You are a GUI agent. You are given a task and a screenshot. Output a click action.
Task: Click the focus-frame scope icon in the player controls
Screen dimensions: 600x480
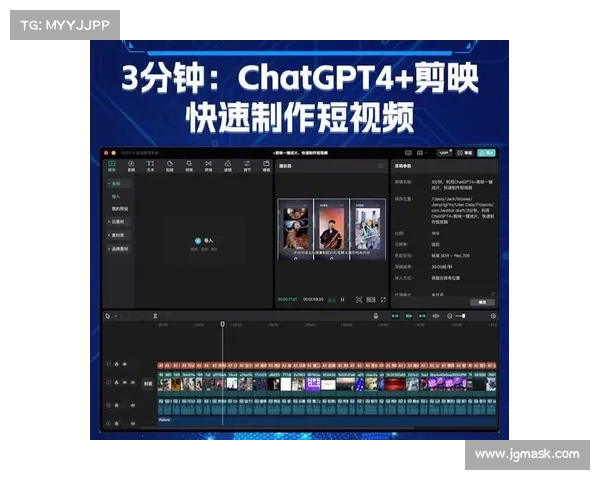359,300
